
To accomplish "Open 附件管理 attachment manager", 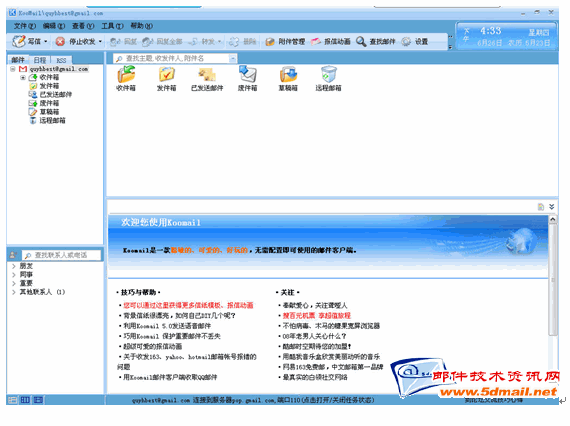I will tap(285, 42).
